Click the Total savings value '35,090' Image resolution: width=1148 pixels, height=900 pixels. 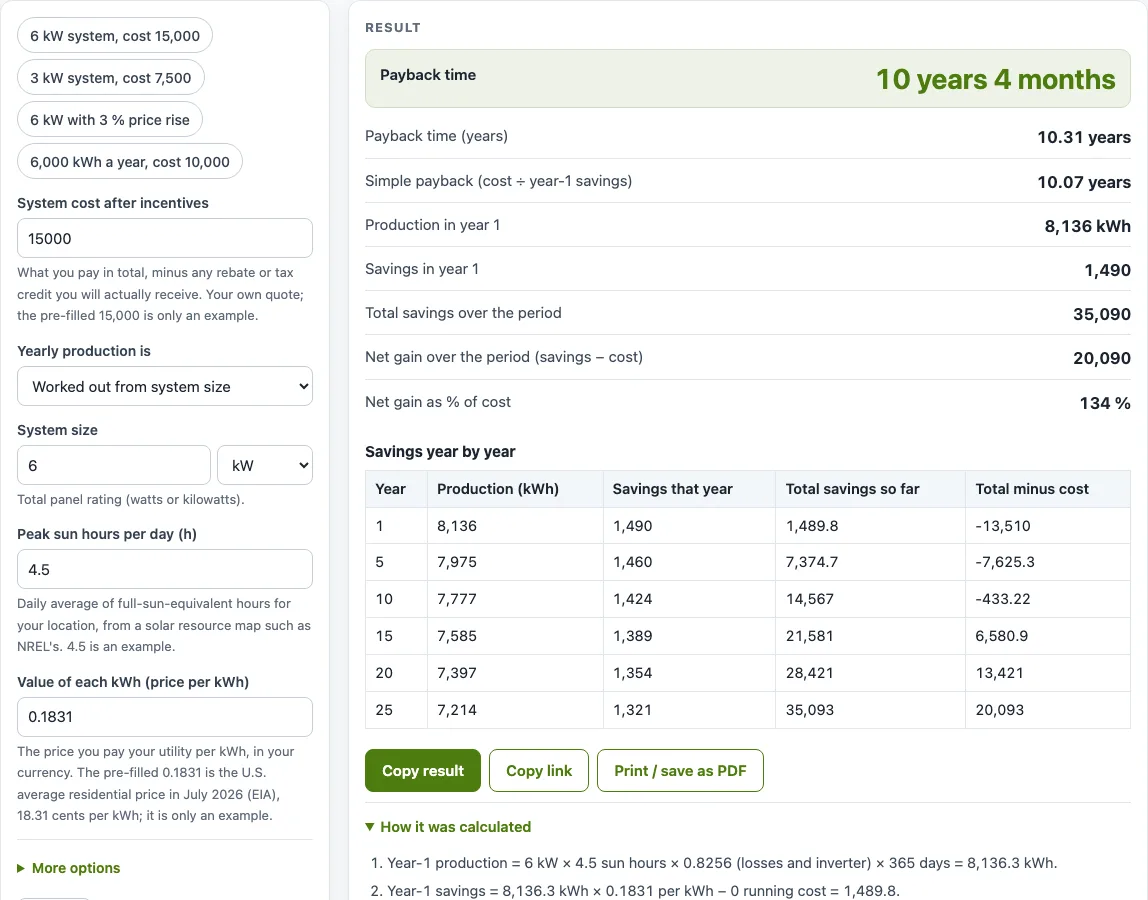(1102, 314)
